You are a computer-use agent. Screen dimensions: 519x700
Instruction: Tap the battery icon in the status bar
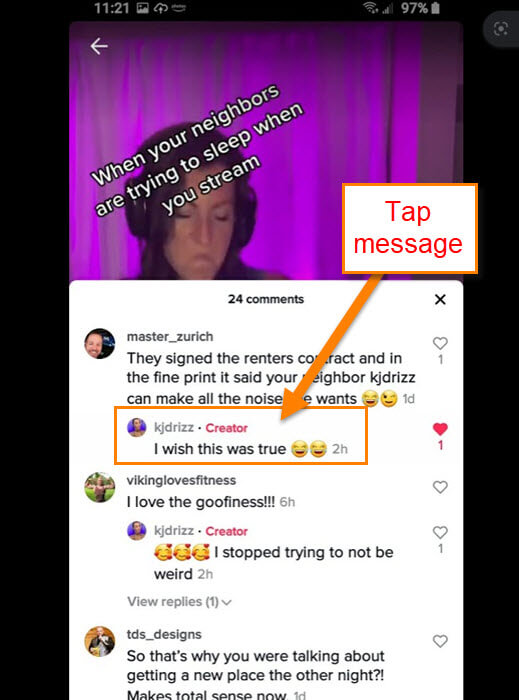[436, 8]
